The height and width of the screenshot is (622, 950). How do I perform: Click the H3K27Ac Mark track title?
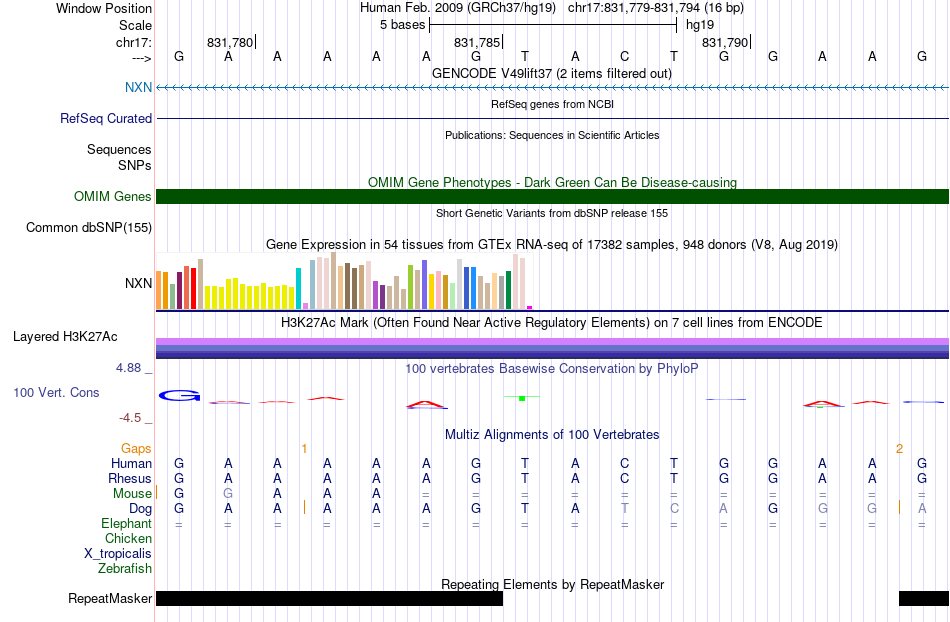pos(552,322)
